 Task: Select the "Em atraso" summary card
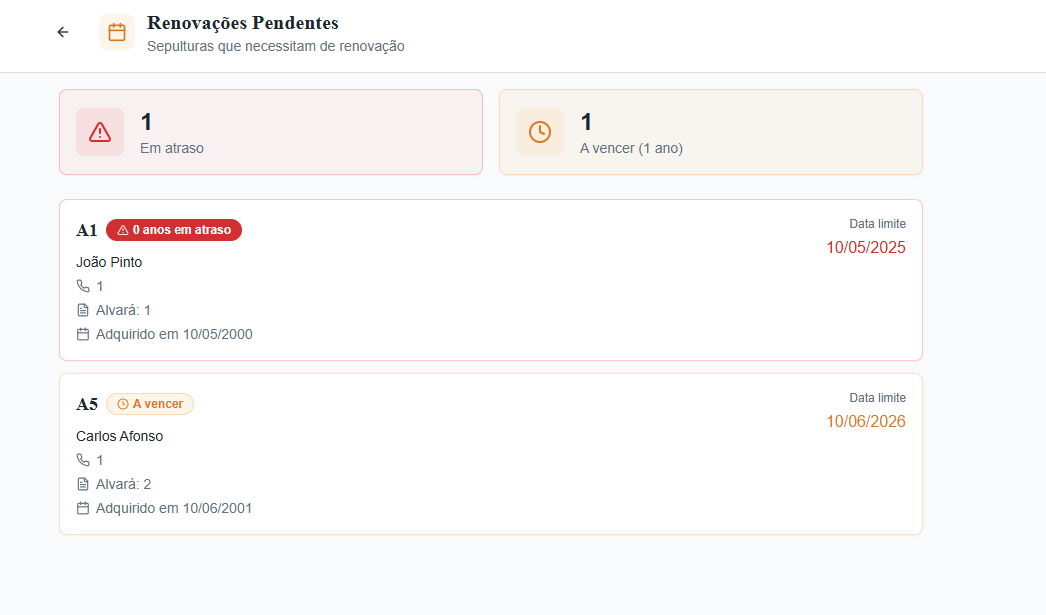(271, 132)
